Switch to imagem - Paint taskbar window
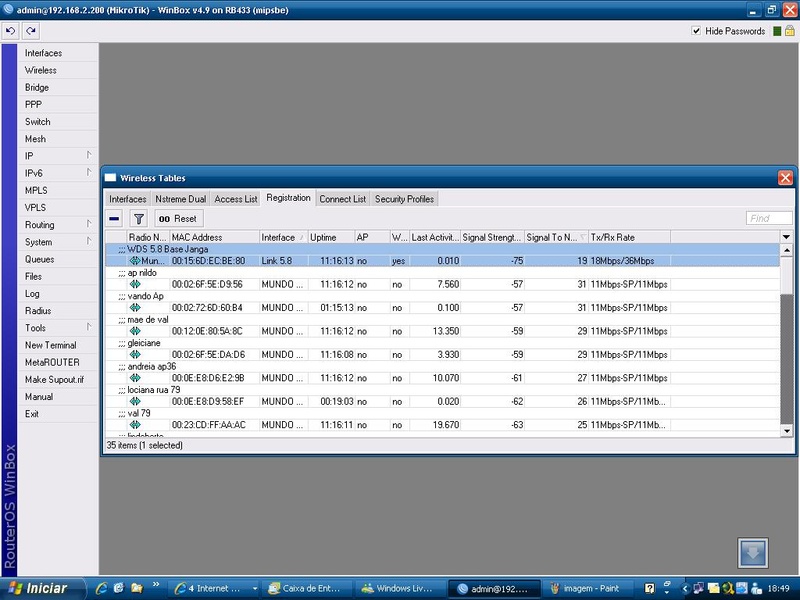The image size is (800, 600). 586,588
